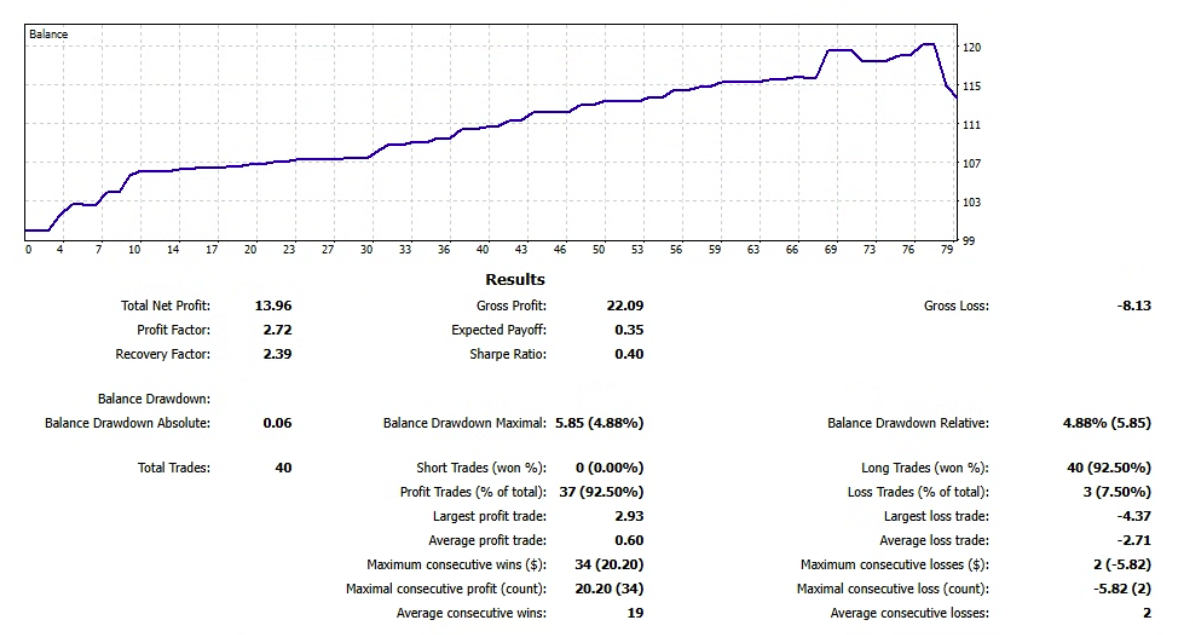This screenshot has width=1193, height=635.
Task: Select the Gross Loss value -8.13
Action: (1133, 306)
